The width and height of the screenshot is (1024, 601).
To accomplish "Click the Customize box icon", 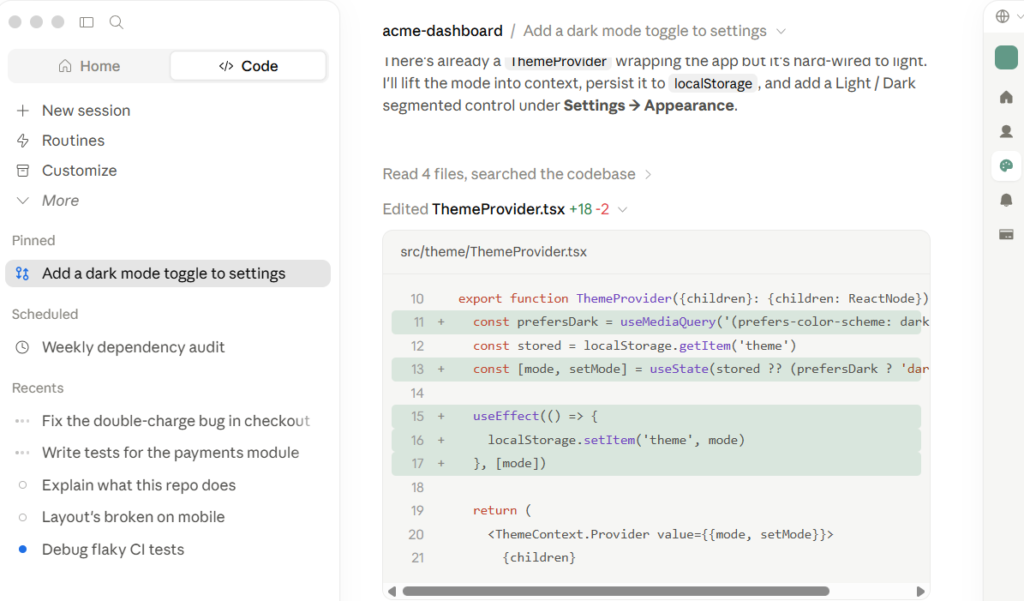I will click(23, 171).
